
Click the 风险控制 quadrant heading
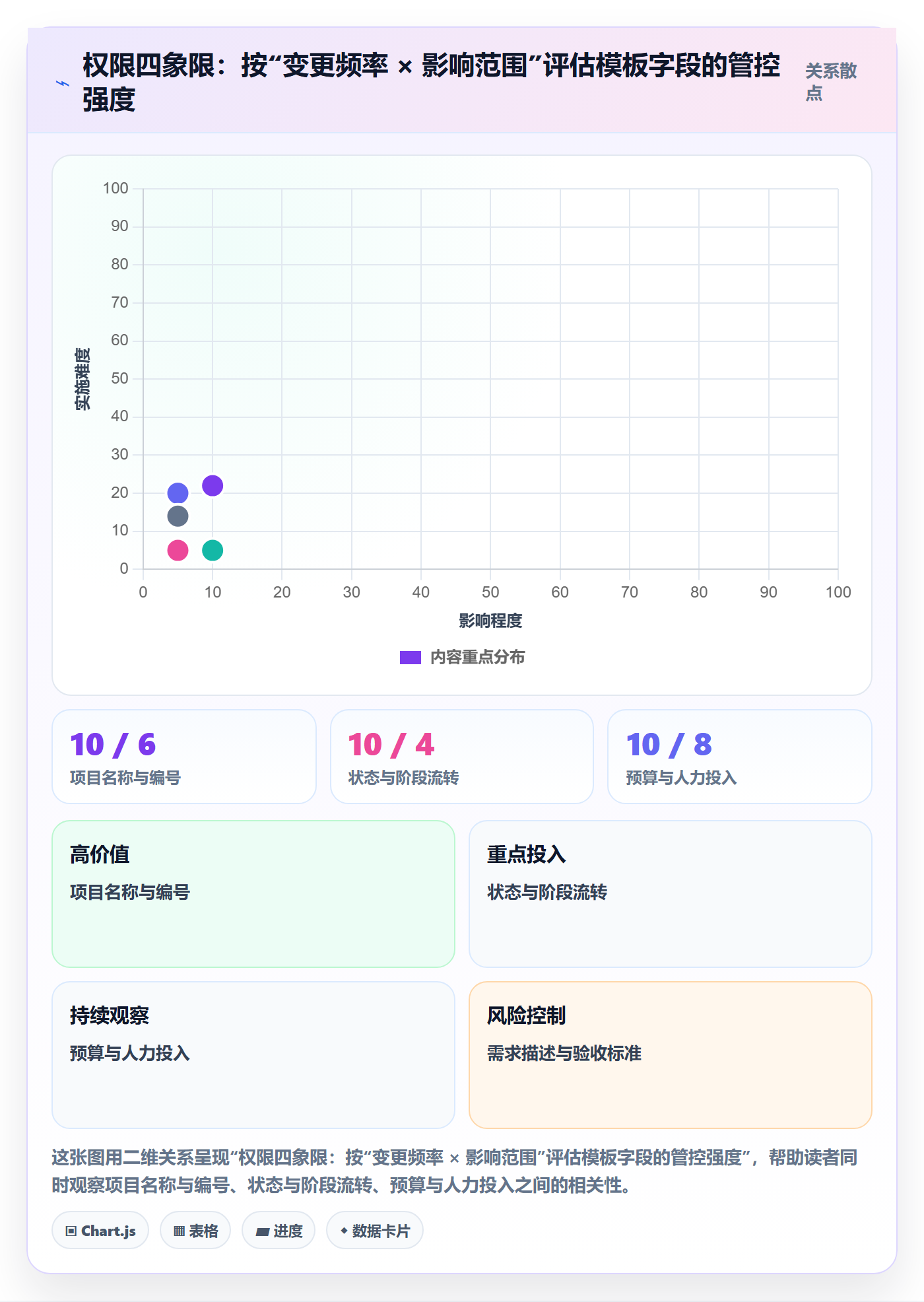(527, 1015)
